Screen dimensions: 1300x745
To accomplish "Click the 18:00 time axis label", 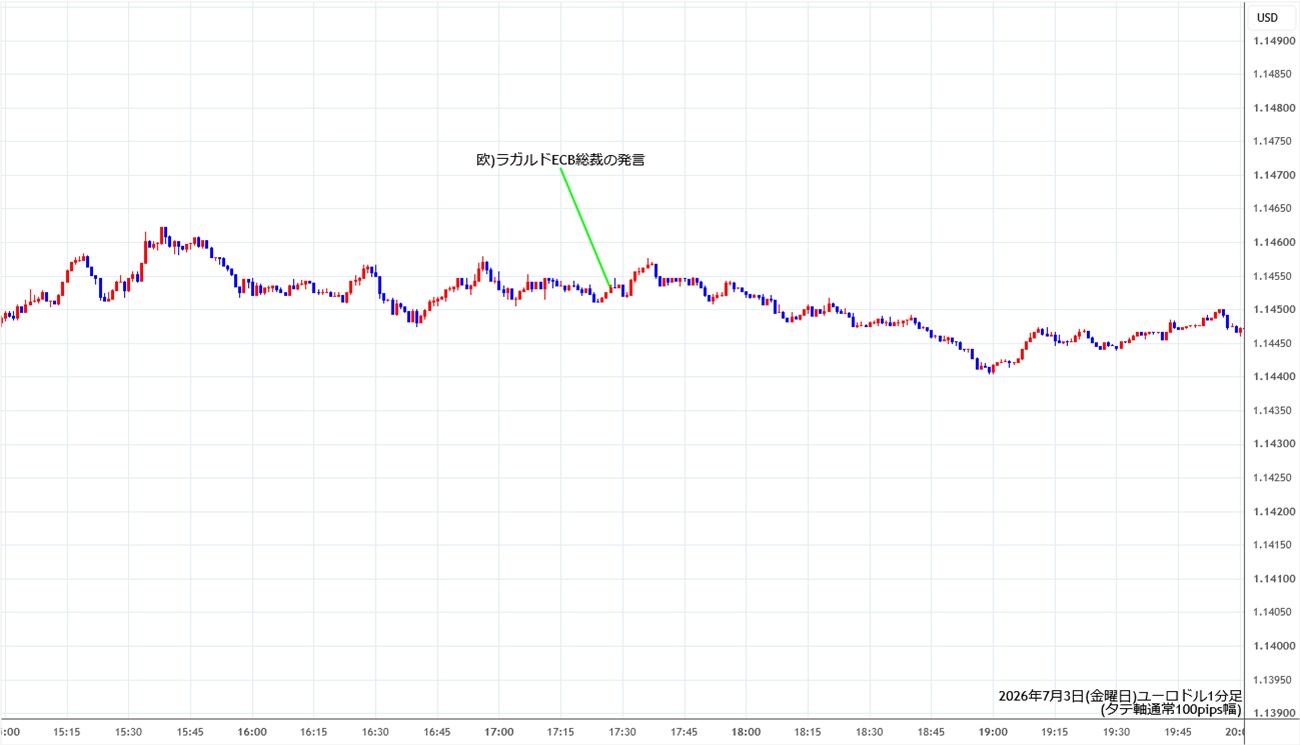I will coord(746,732).
